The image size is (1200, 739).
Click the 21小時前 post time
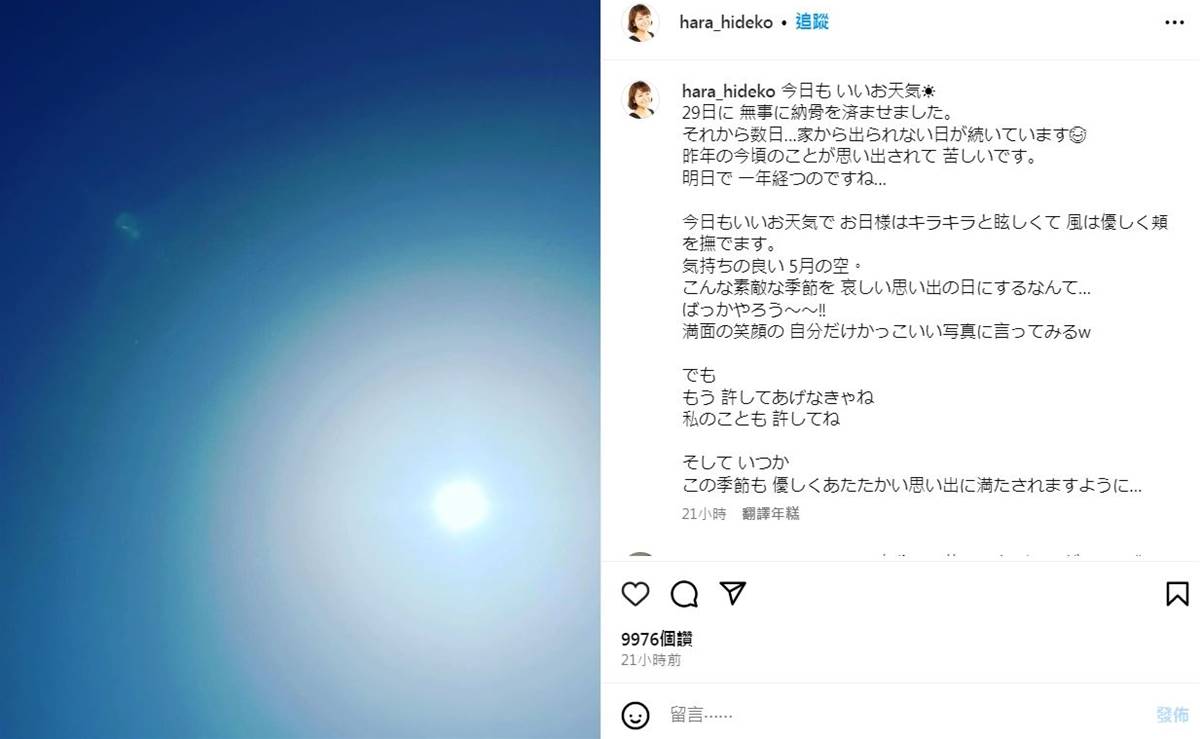651,660
